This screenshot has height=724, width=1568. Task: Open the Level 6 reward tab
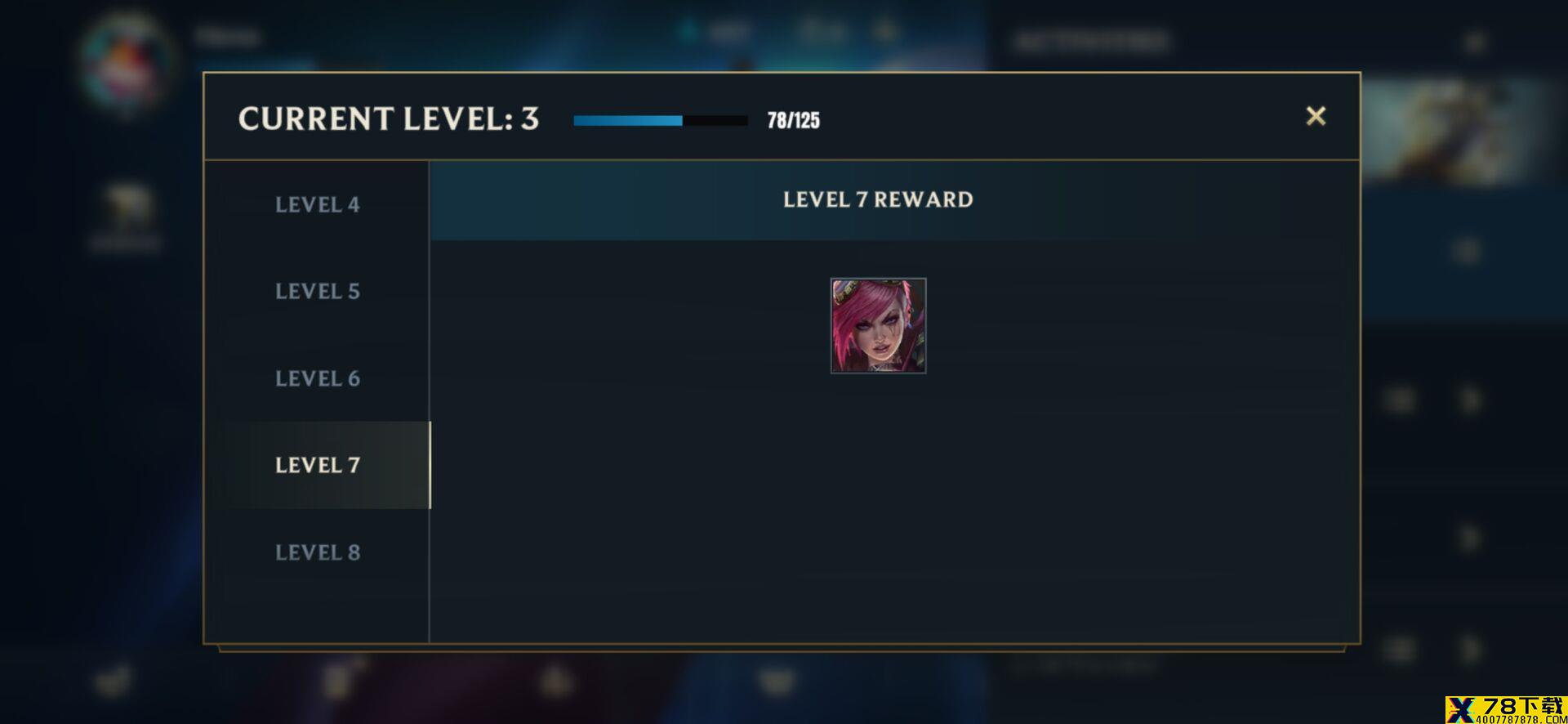[317, 378]
